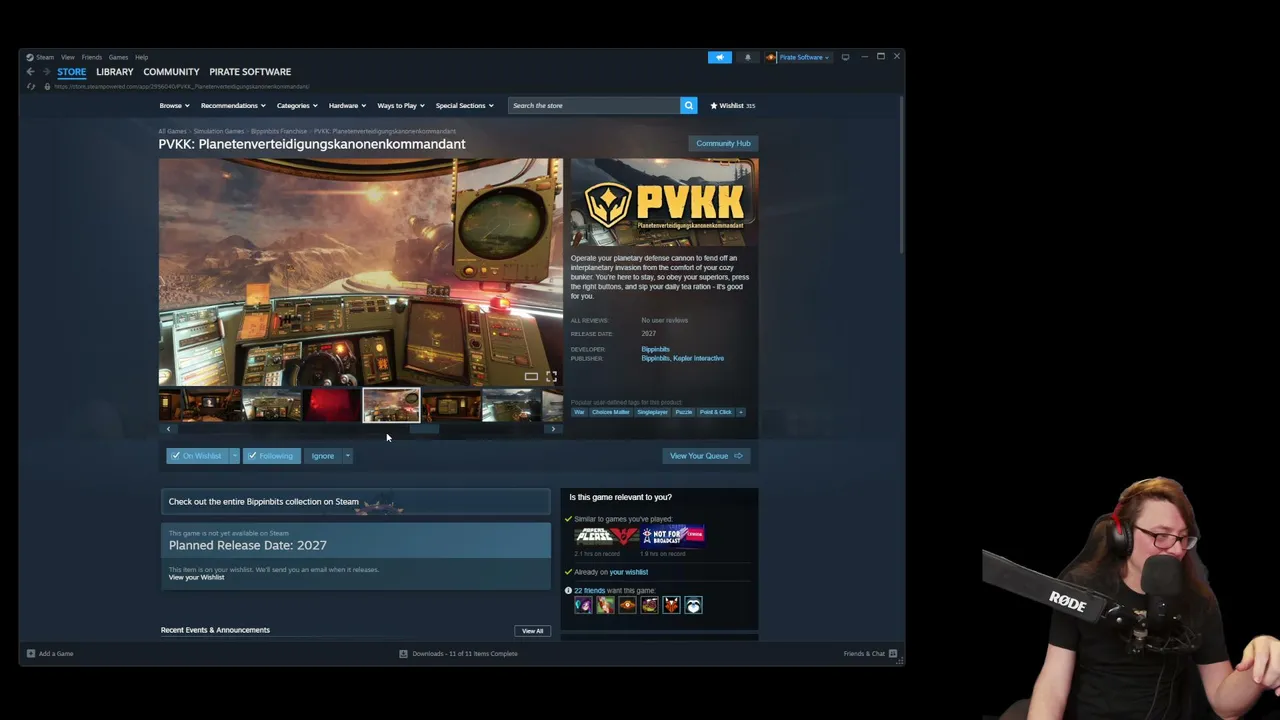The height and width of the screenshot is (720, 1280).
Task: Click View All events button
Action: click(x=532, y=631)
